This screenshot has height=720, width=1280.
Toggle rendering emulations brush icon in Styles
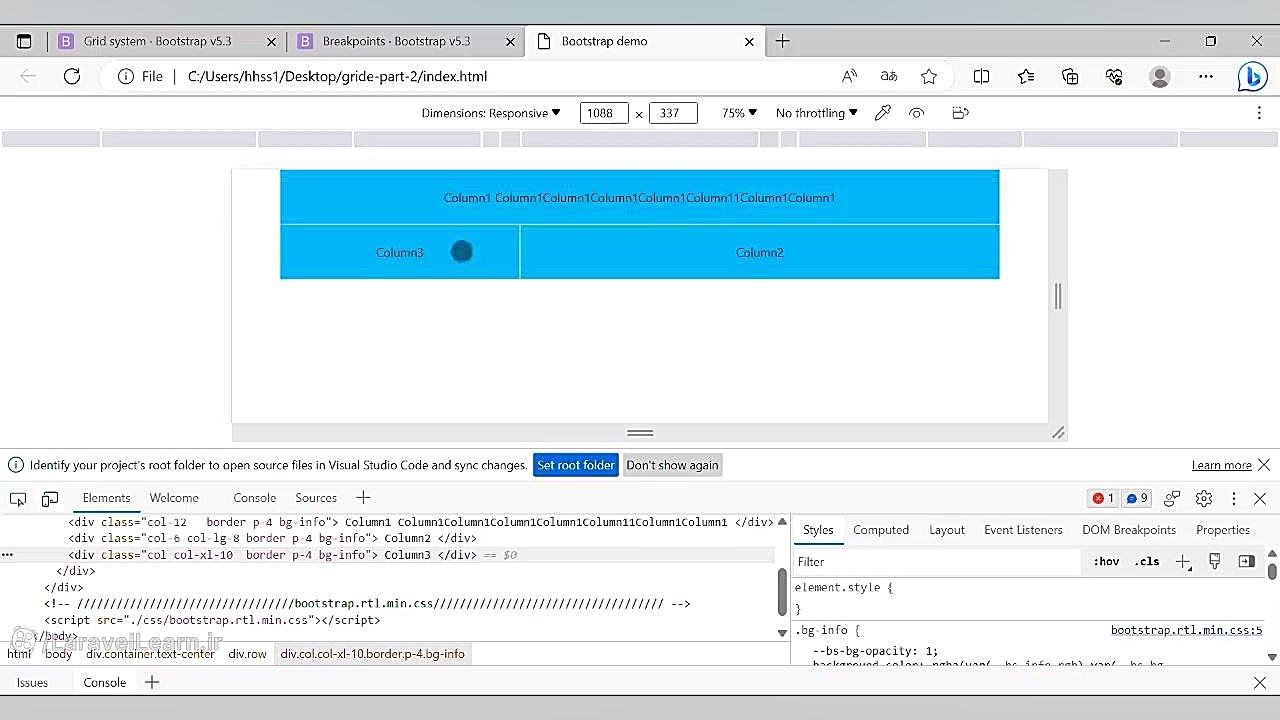[1215, 562]
